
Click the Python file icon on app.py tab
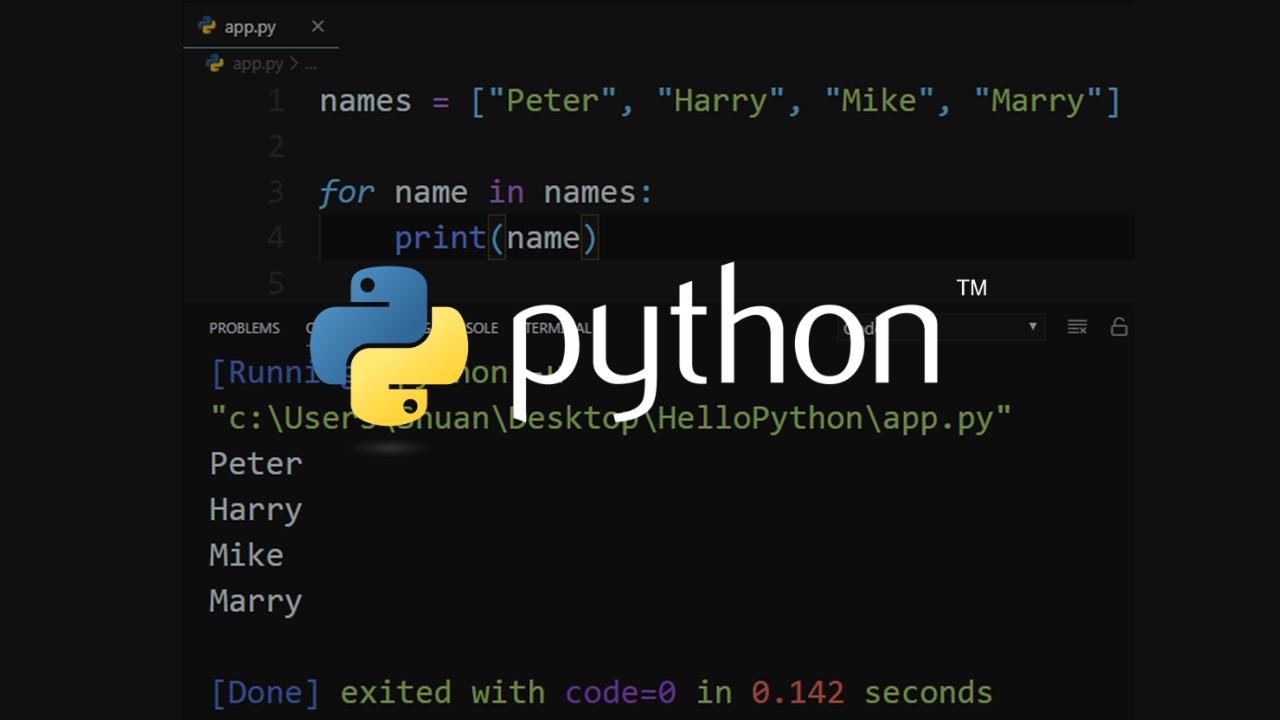click(x=207, y=26)
